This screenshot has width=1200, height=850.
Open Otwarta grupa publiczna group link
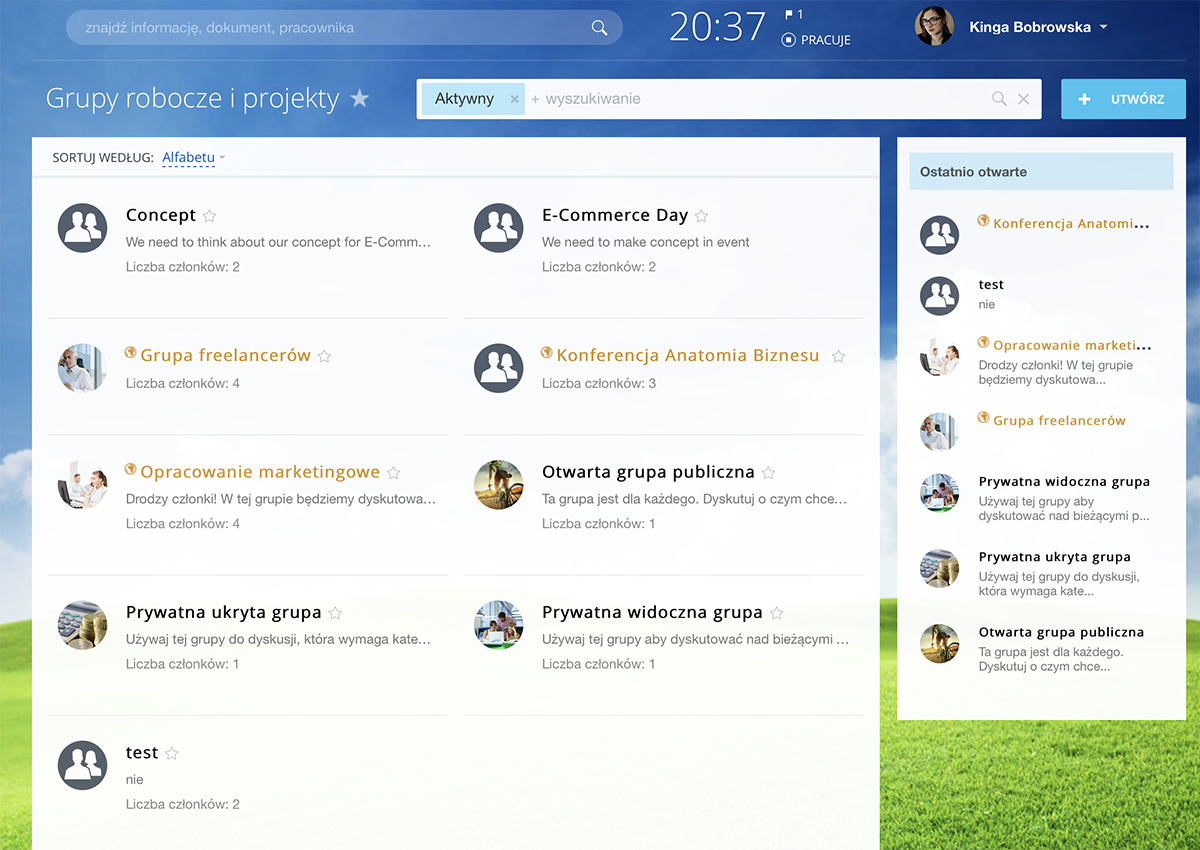point(647,472)
